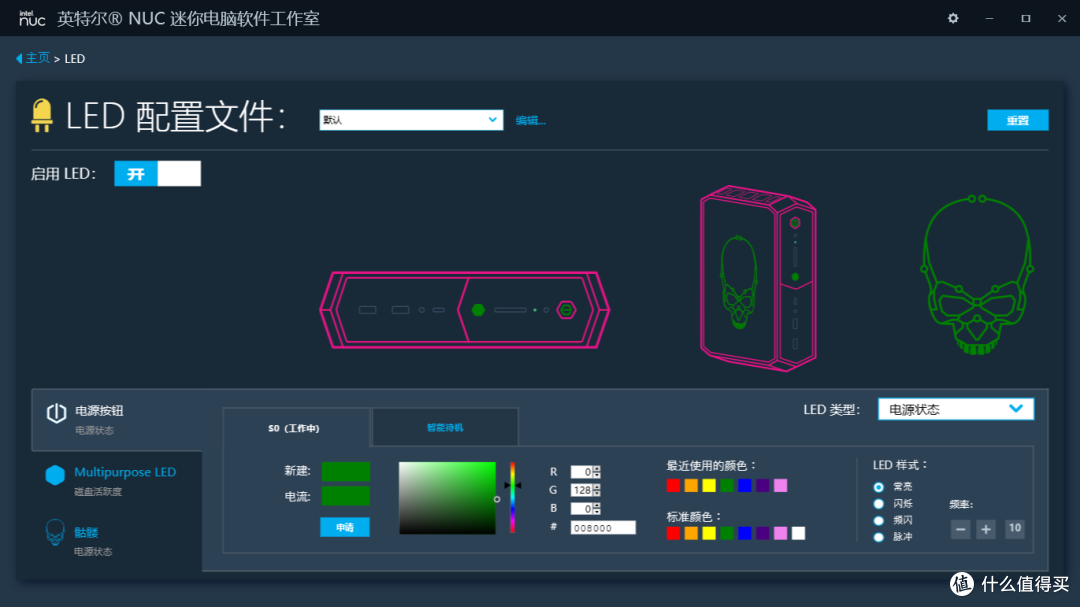Minimize the NUC software window
This screenshot has width=1080, height=607.
989,19
